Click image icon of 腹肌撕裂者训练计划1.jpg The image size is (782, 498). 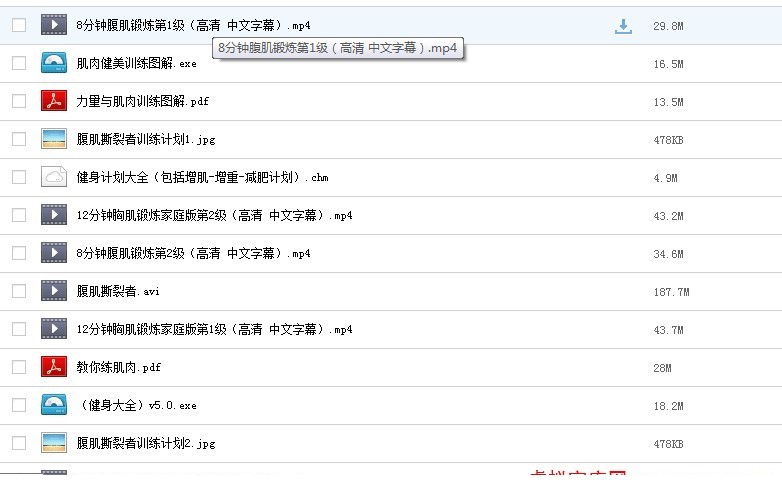(54, 139)
